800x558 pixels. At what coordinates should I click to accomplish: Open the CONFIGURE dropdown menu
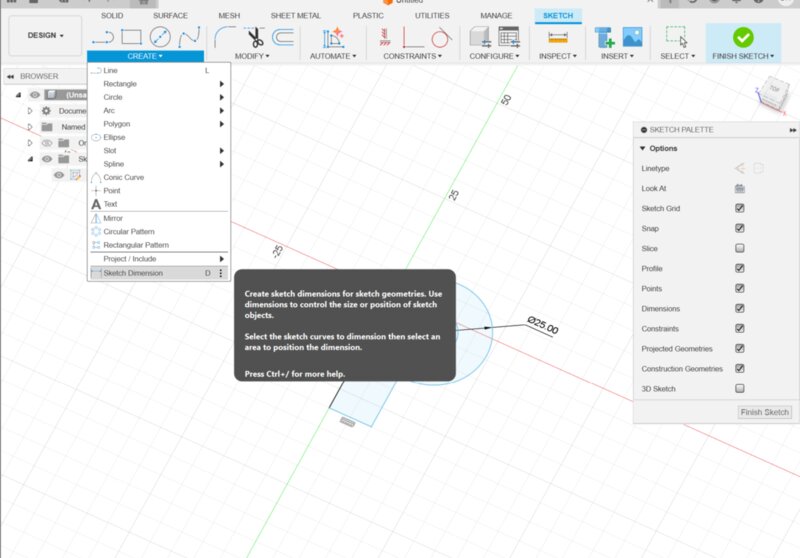click(494, 56)
